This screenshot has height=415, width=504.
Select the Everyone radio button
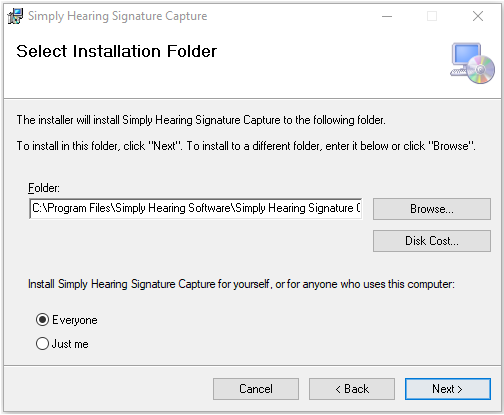coord(42,320)
